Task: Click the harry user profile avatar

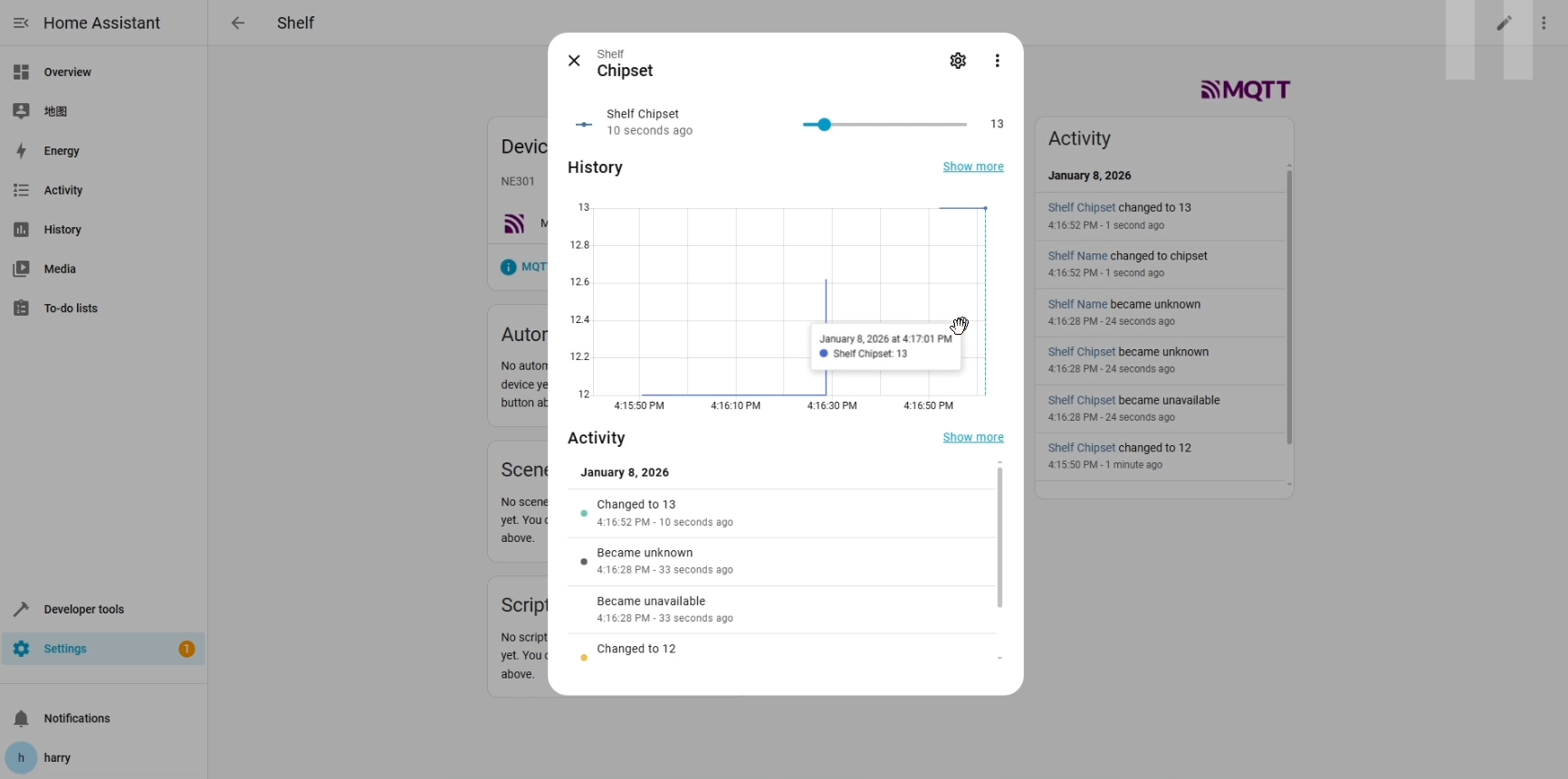Action: 21,757
